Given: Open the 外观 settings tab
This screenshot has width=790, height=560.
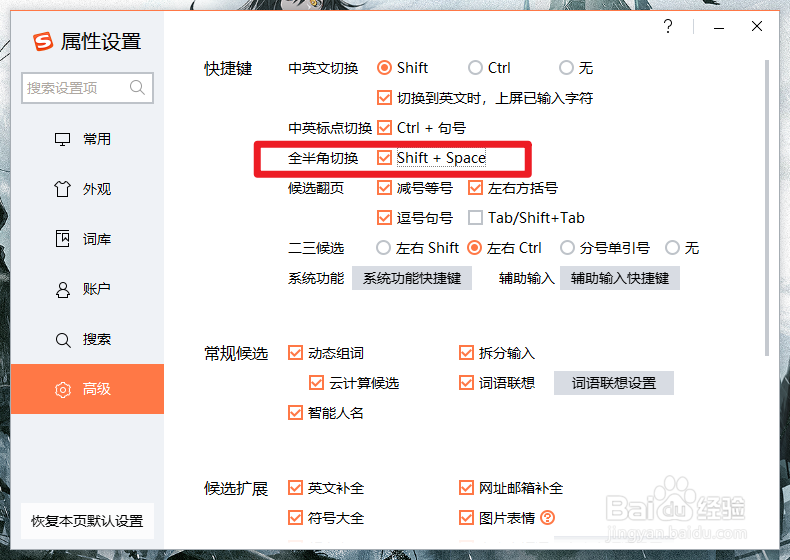Looking at the screenshot, I should 87,189.
